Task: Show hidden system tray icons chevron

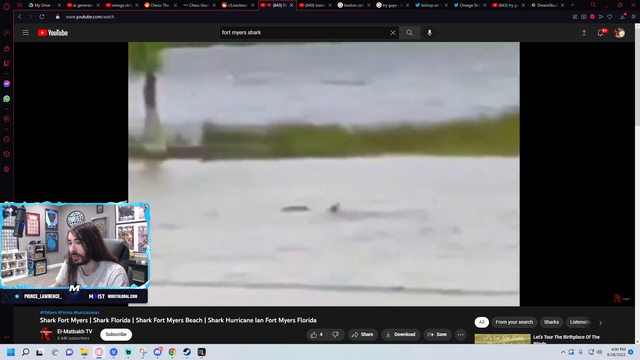Action: tap(563, 352)
